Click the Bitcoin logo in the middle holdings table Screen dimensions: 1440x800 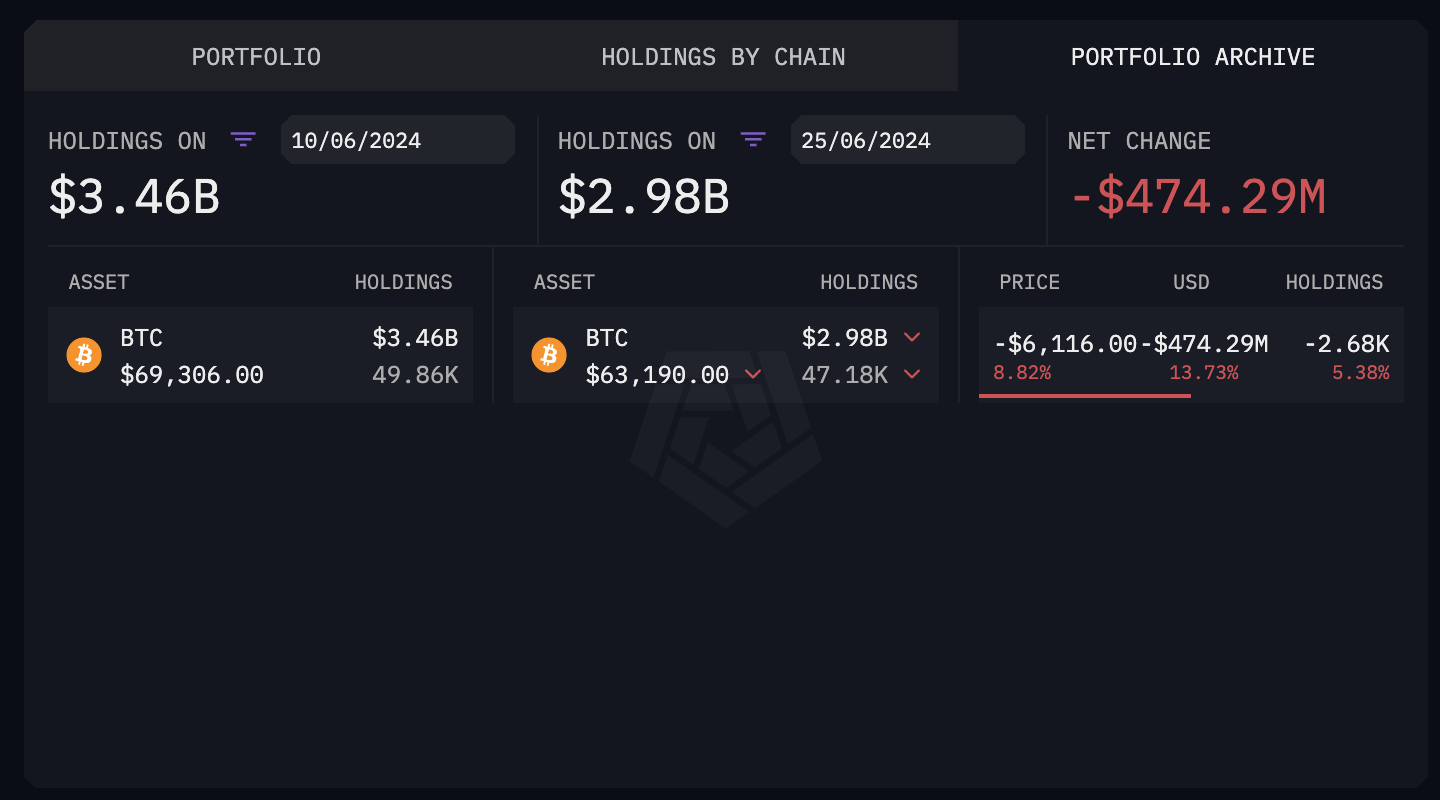tap(549, 355)
